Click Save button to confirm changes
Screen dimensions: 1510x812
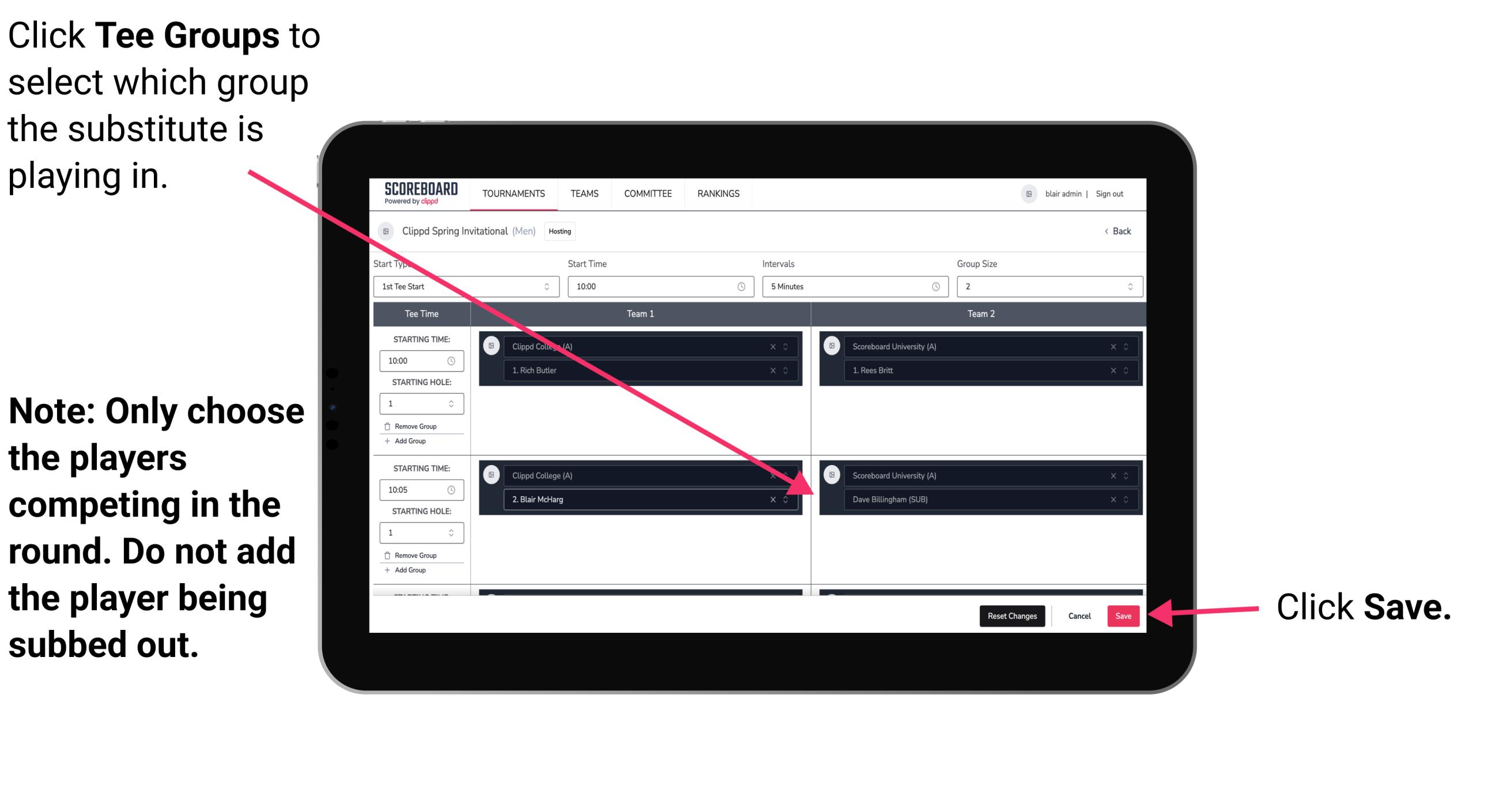[x=1123, y=616]
